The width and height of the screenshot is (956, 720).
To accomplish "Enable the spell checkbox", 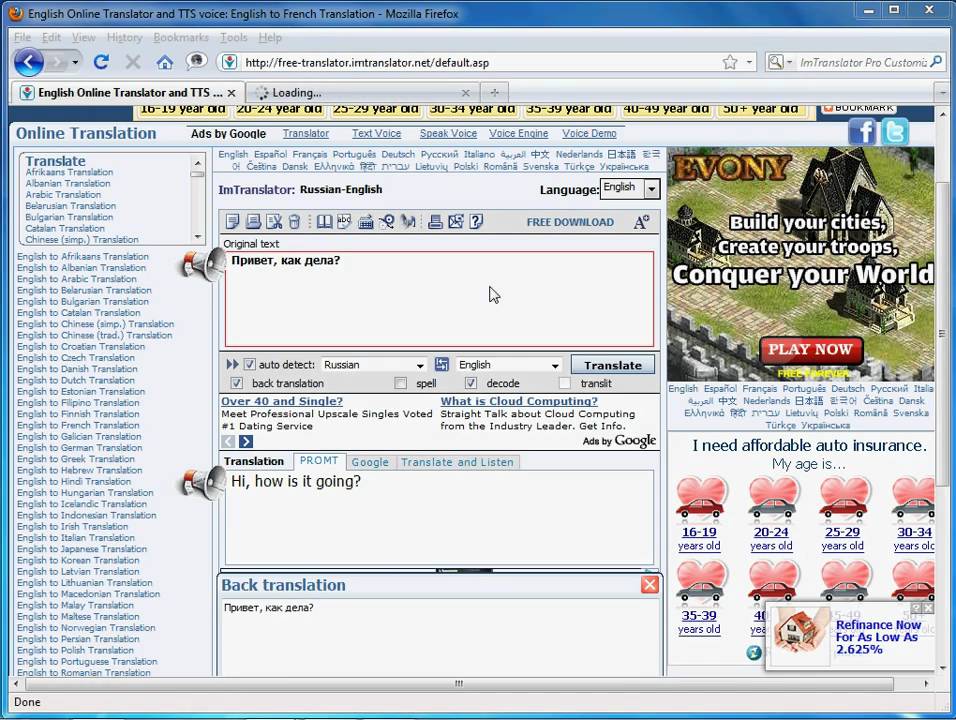I will [x=401, y=383].
